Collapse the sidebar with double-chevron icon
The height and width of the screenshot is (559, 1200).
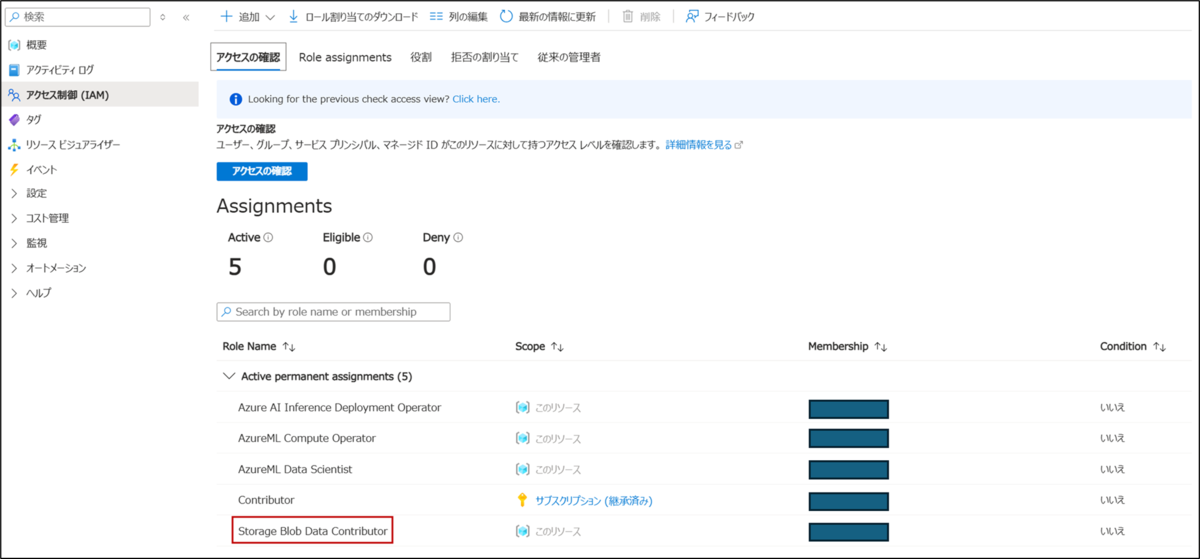pyautogui.click(x=186, y=18)
